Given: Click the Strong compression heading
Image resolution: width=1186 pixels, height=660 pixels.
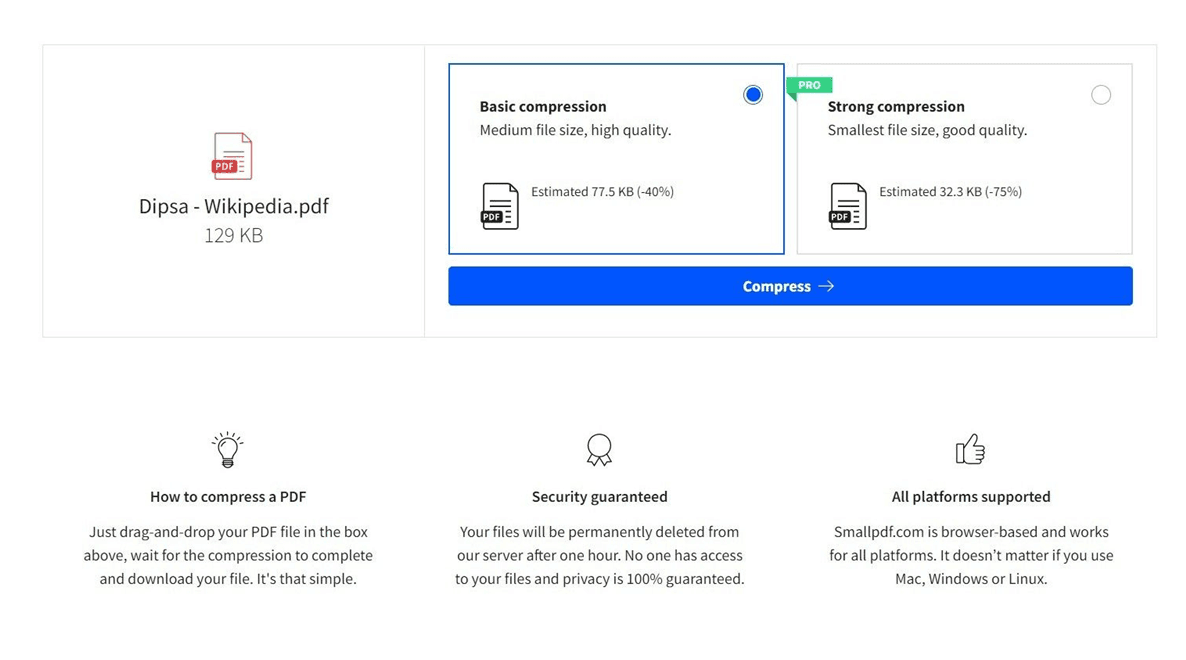Looking at the screenshot, I should click(x=896, y=107).
